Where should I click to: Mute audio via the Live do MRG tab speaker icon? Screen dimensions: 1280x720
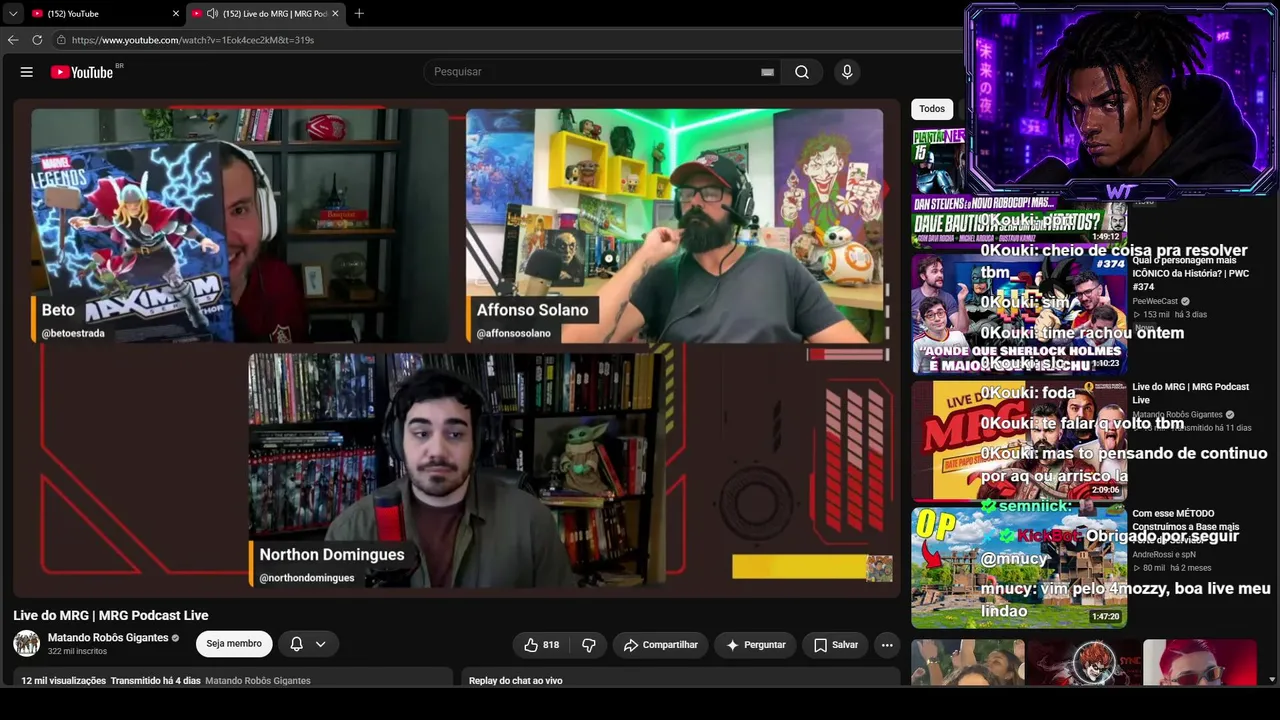(212, 14)
